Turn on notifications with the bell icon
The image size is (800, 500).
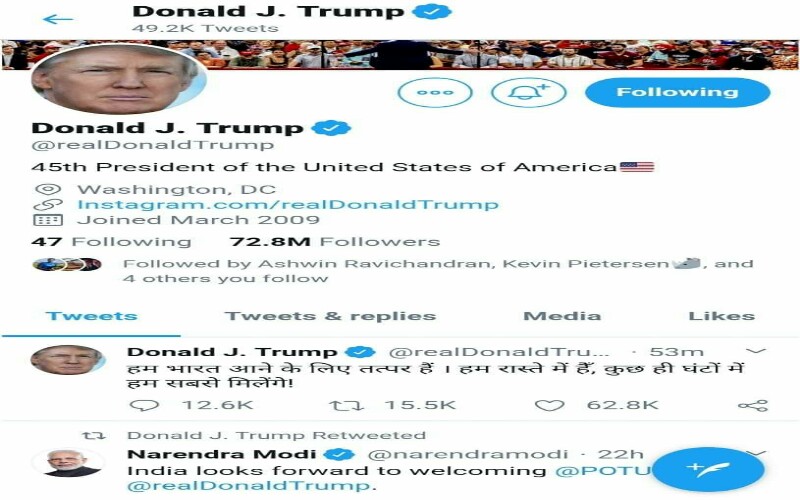529,92
